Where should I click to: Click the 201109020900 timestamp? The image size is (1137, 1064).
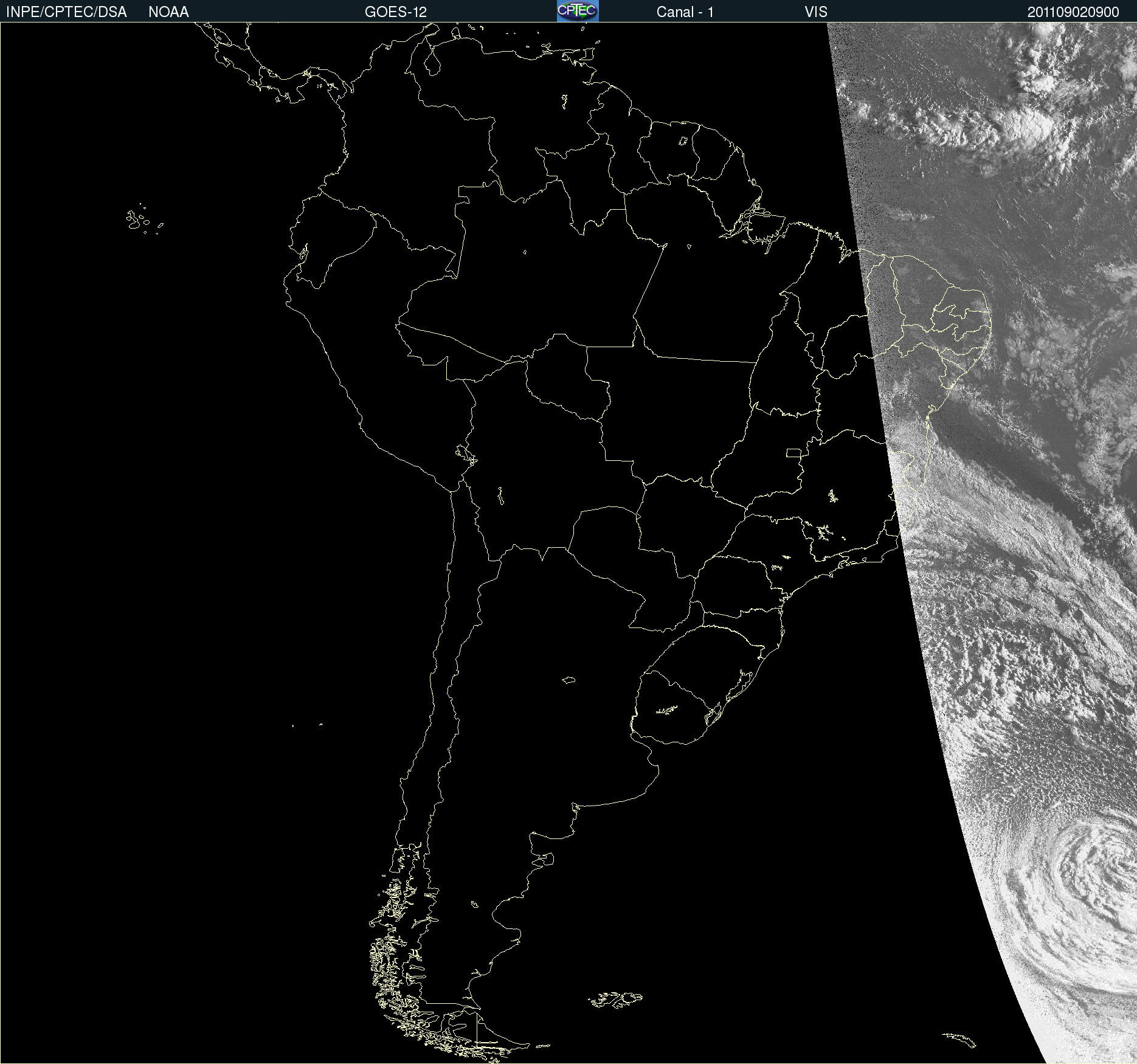coord(1073,12)
